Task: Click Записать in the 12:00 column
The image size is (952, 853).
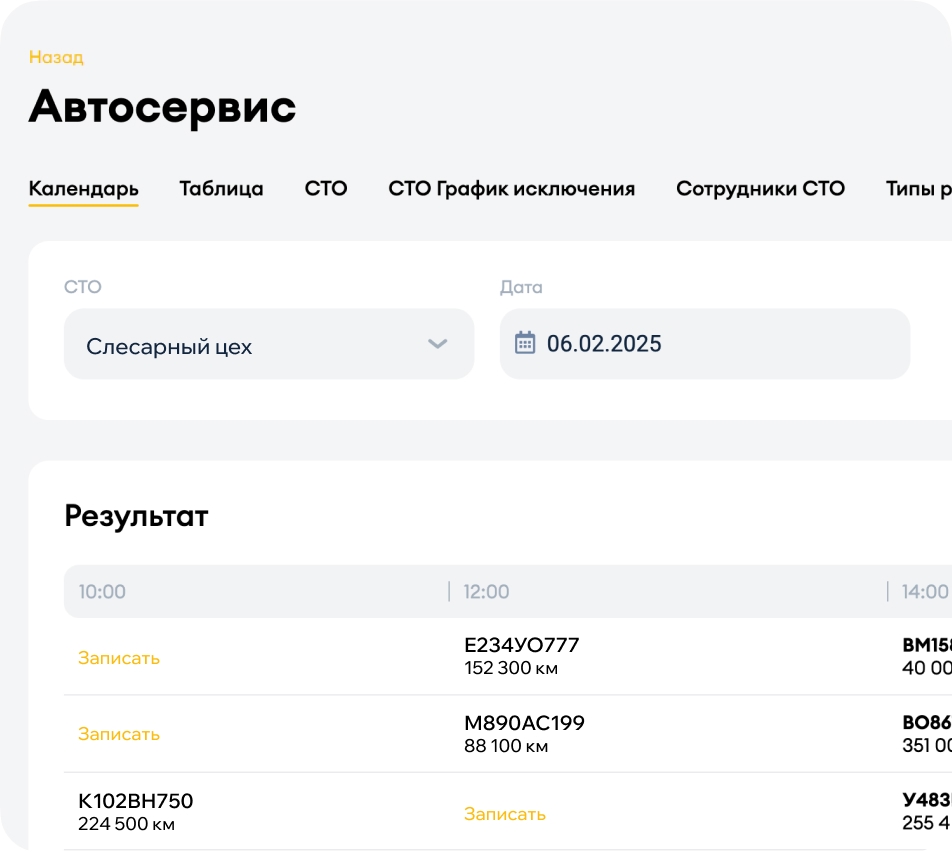Action: point(505,814)
